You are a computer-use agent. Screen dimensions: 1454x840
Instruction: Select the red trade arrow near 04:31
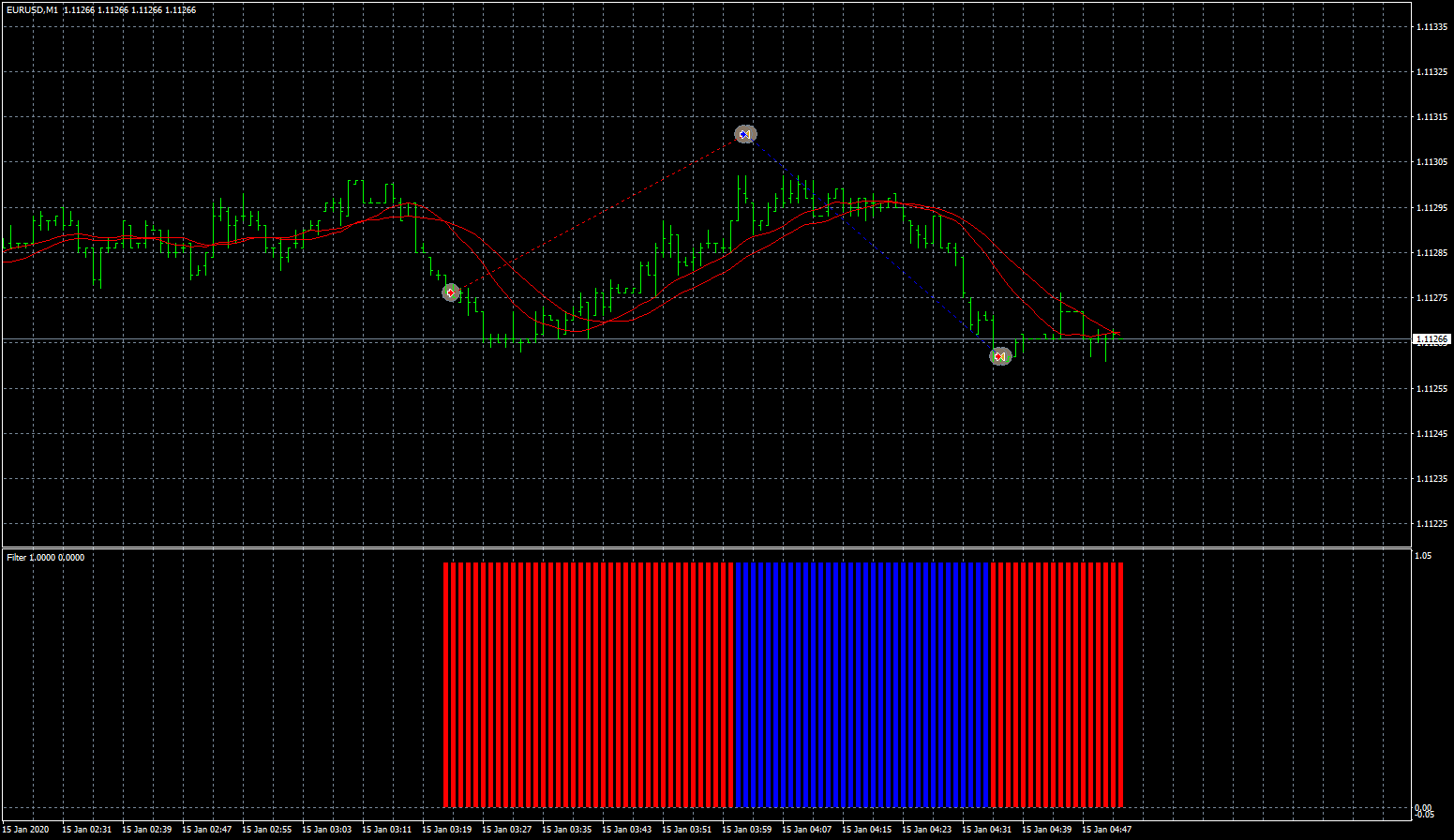(1000, 356)
